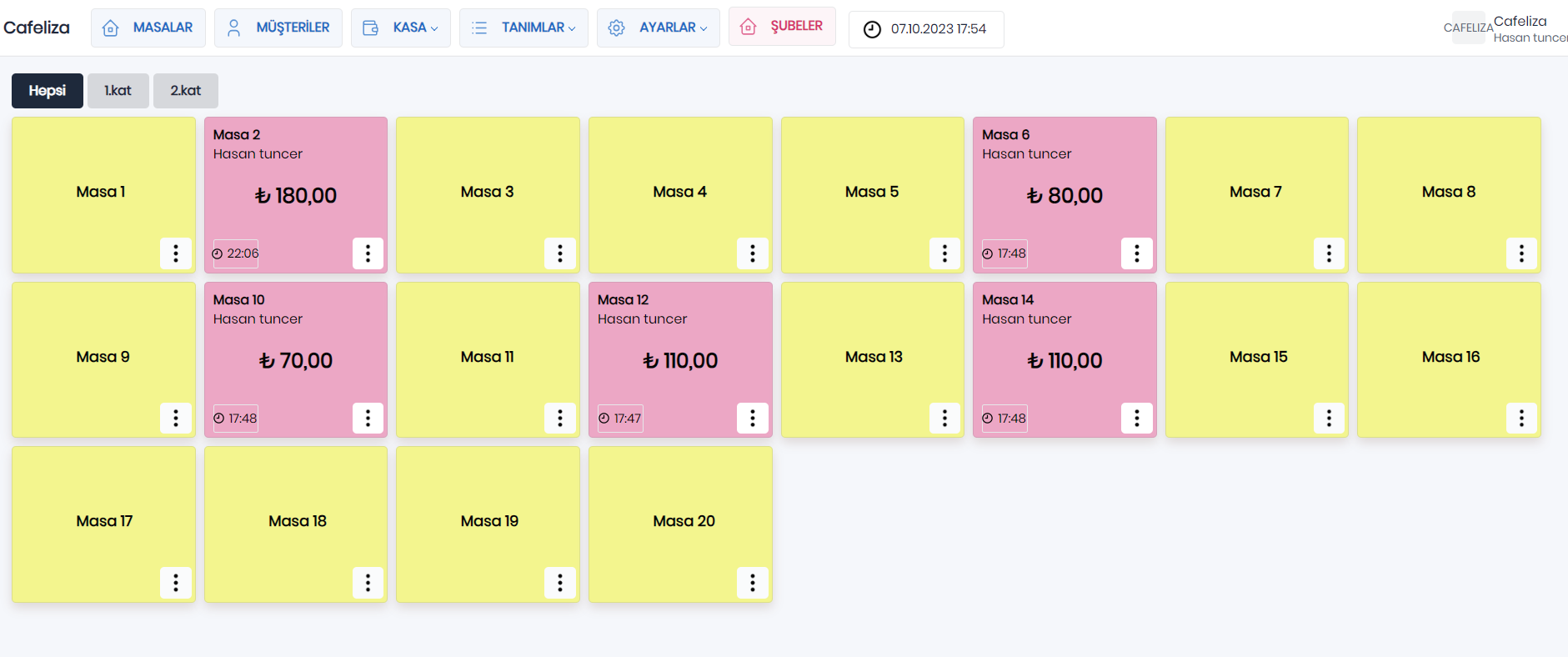Screen dimensions: 1568x657
Task: Open the Masa 14 table card
Action: pos(1065,359)
